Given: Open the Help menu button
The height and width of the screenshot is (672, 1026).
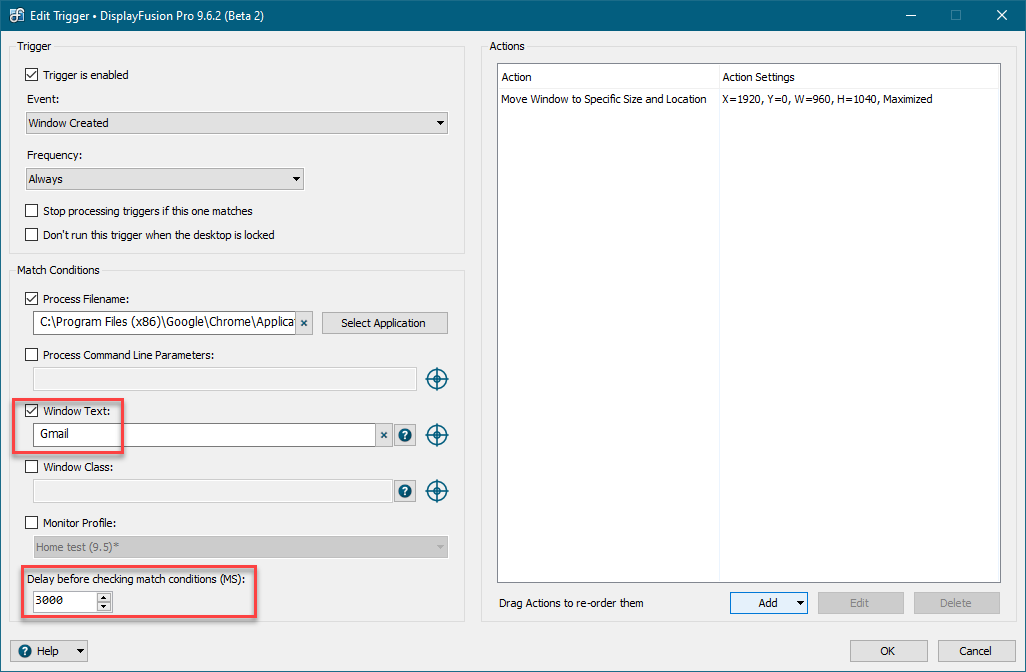Looking at the screenshot, I should click(49, 651).
